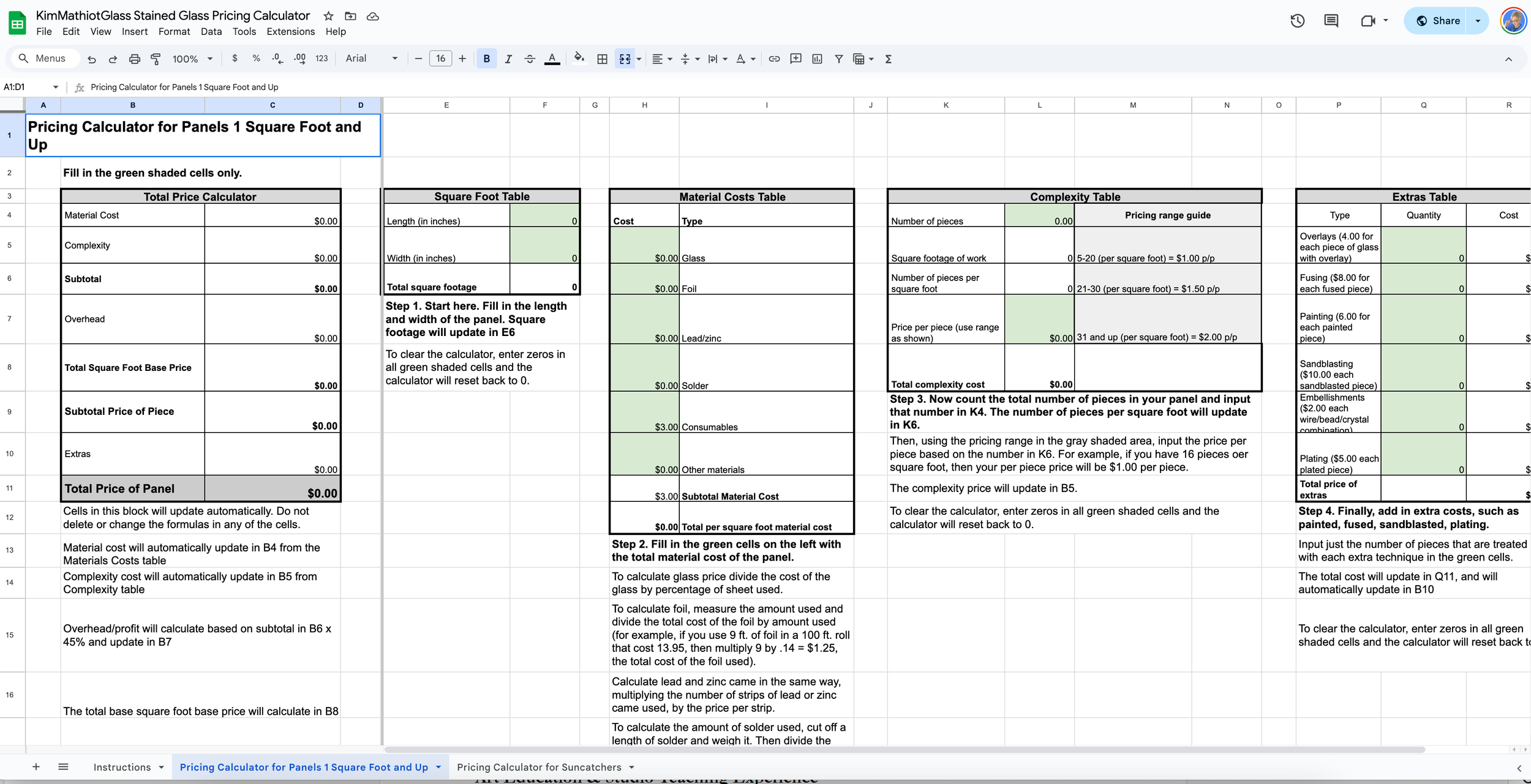Open the Extensions menu

pyautogui.click(x=290, y=31)
